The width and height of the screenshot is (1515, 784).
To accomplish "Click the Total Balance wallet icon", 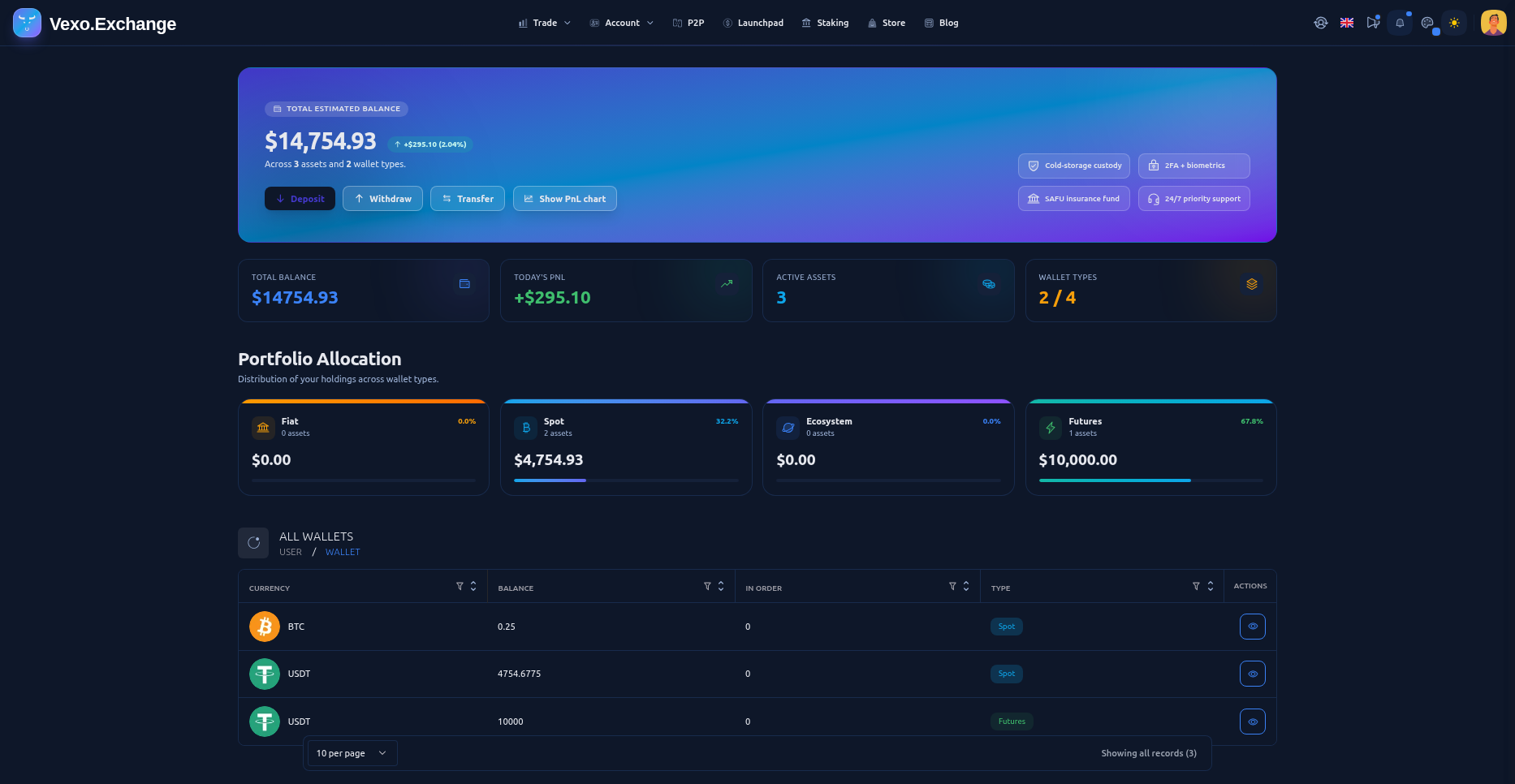I will click(x=464, y=284).
